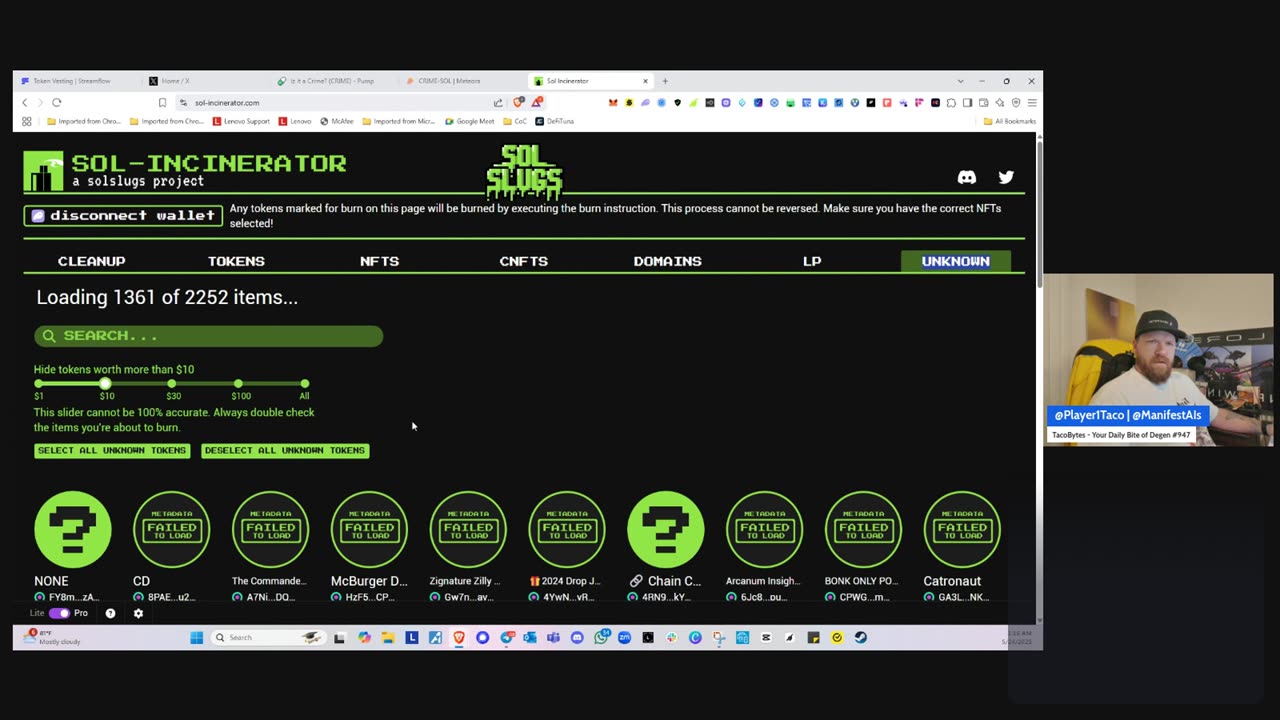Click the current $10 slider handle
This screenshot has height=720, width=1280.
tap(105, 384)
